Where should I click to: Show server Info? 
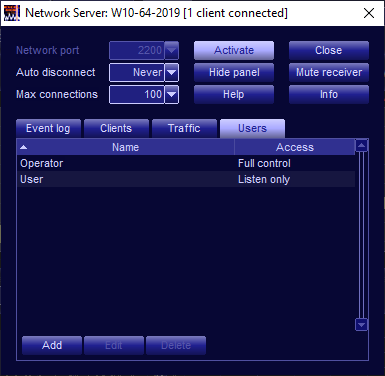pyautogui.click(x=329, y=94)
